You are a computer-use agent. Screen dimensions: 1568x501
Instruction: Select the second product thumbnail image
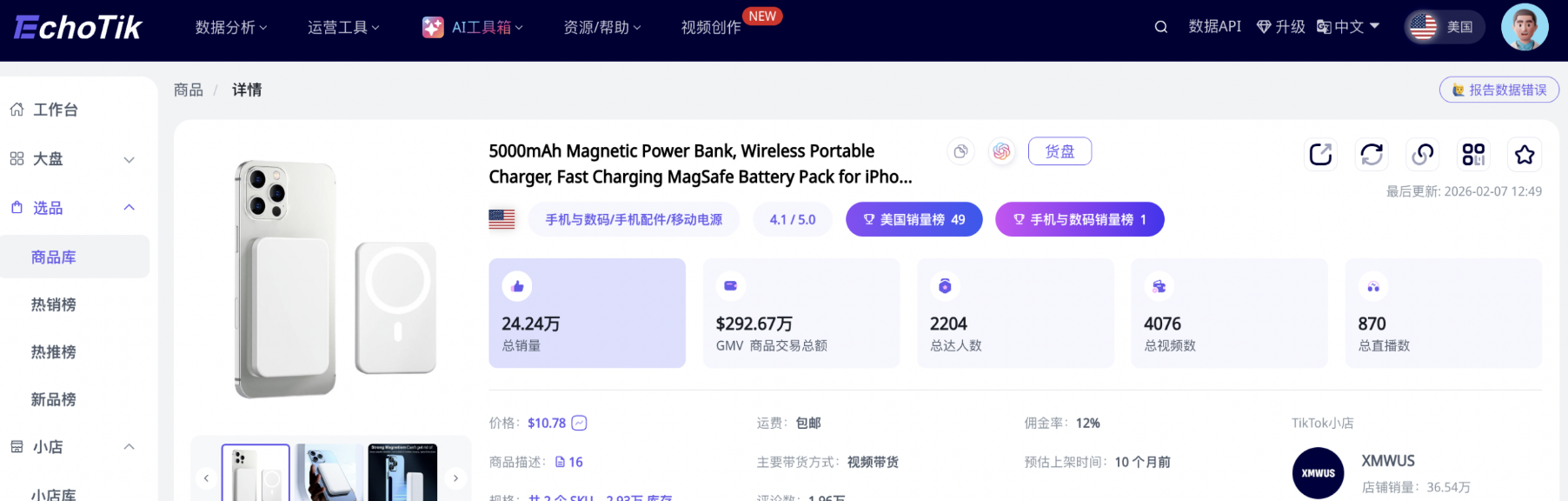tap(329, 474)
